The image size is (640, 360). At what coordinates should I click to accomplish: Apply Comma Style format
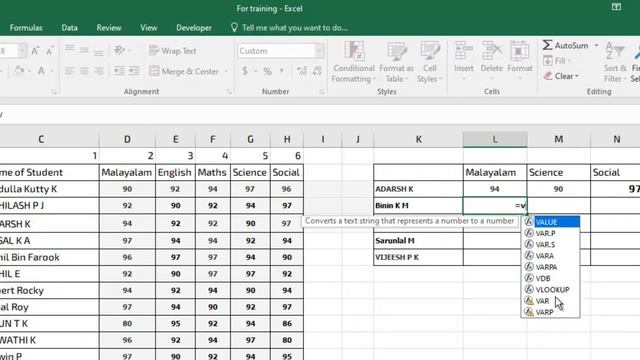click(x=282, y=71)
